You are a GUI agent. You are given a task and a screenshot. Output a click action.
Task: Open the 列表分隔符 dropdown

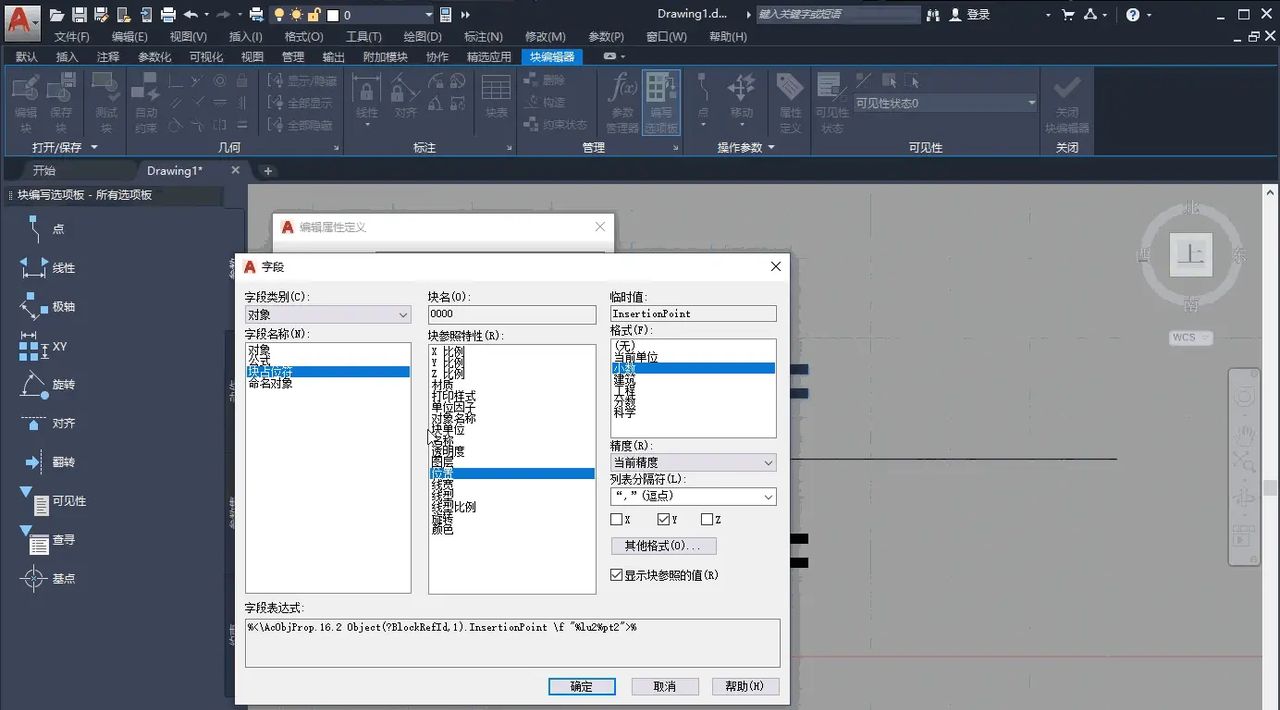[x=693, y=496]
